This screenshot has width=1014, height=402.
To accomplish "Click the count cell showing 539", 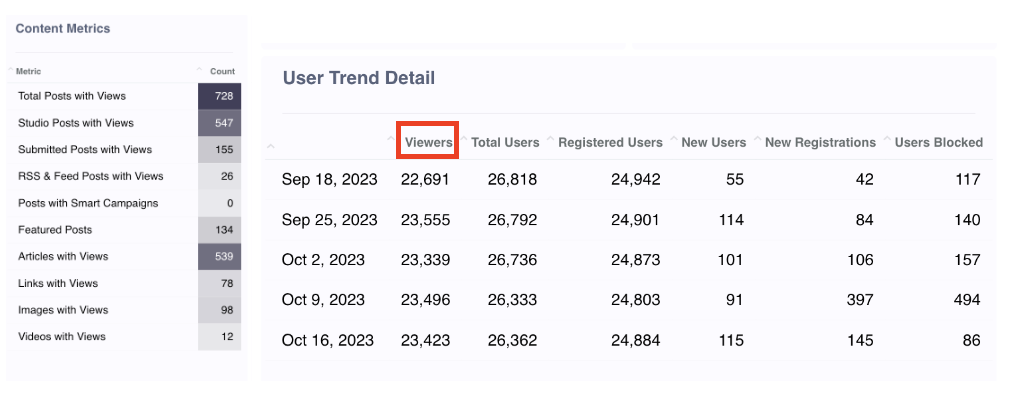I will [220, 256].
